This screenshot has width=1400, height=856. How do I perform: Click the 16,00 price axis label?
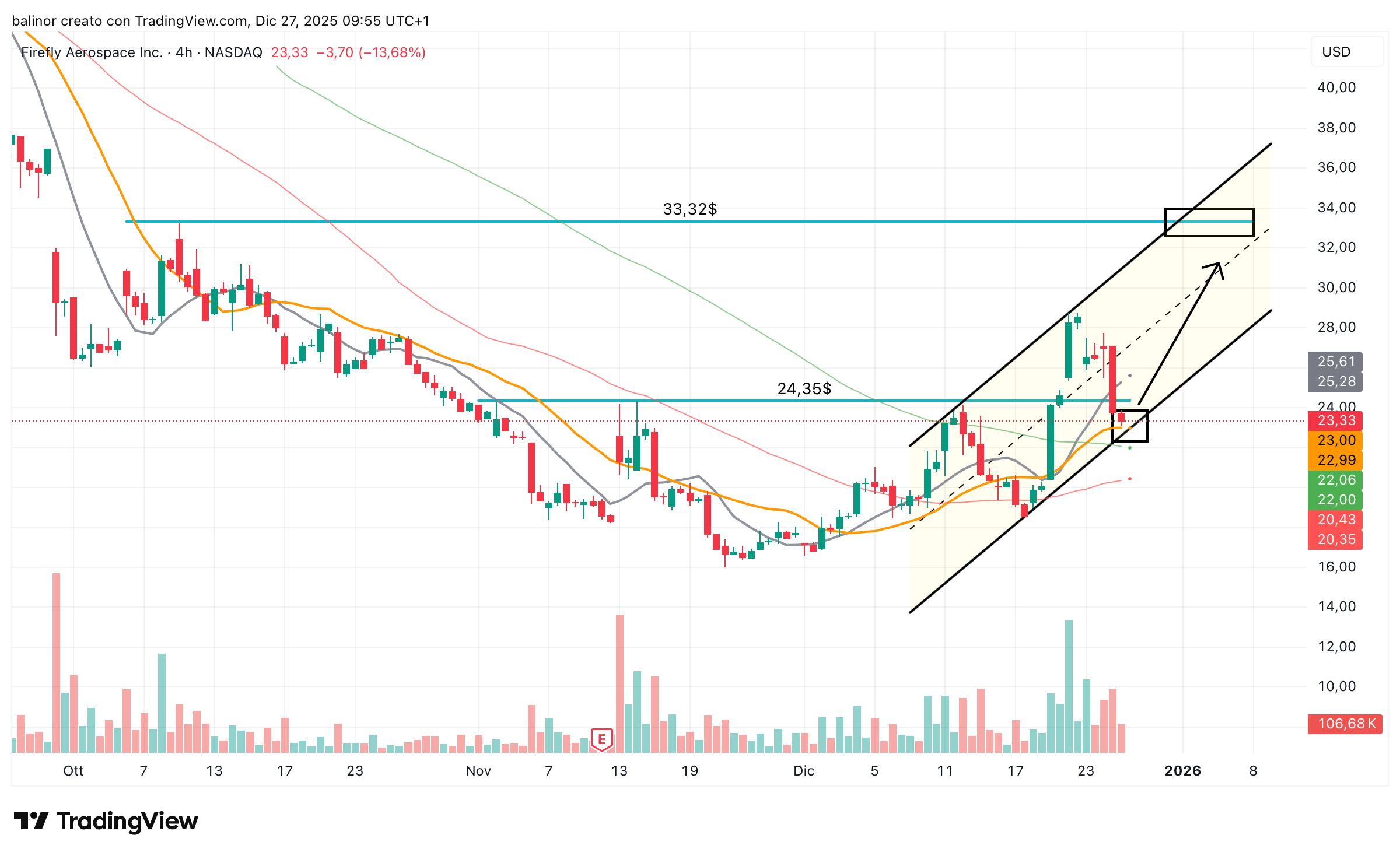(1336, 567)
